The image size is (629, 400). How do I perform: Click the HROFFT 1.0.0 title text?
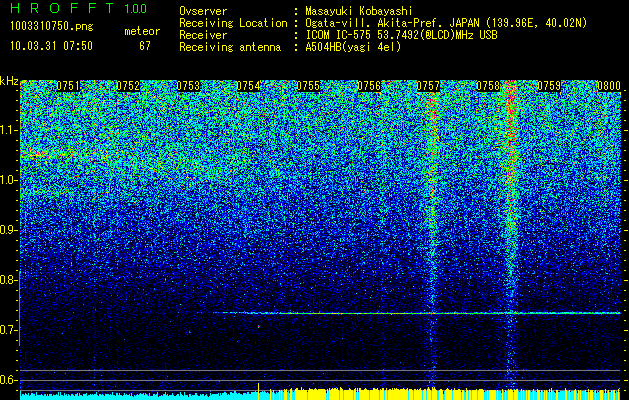[x=78, y=8]
